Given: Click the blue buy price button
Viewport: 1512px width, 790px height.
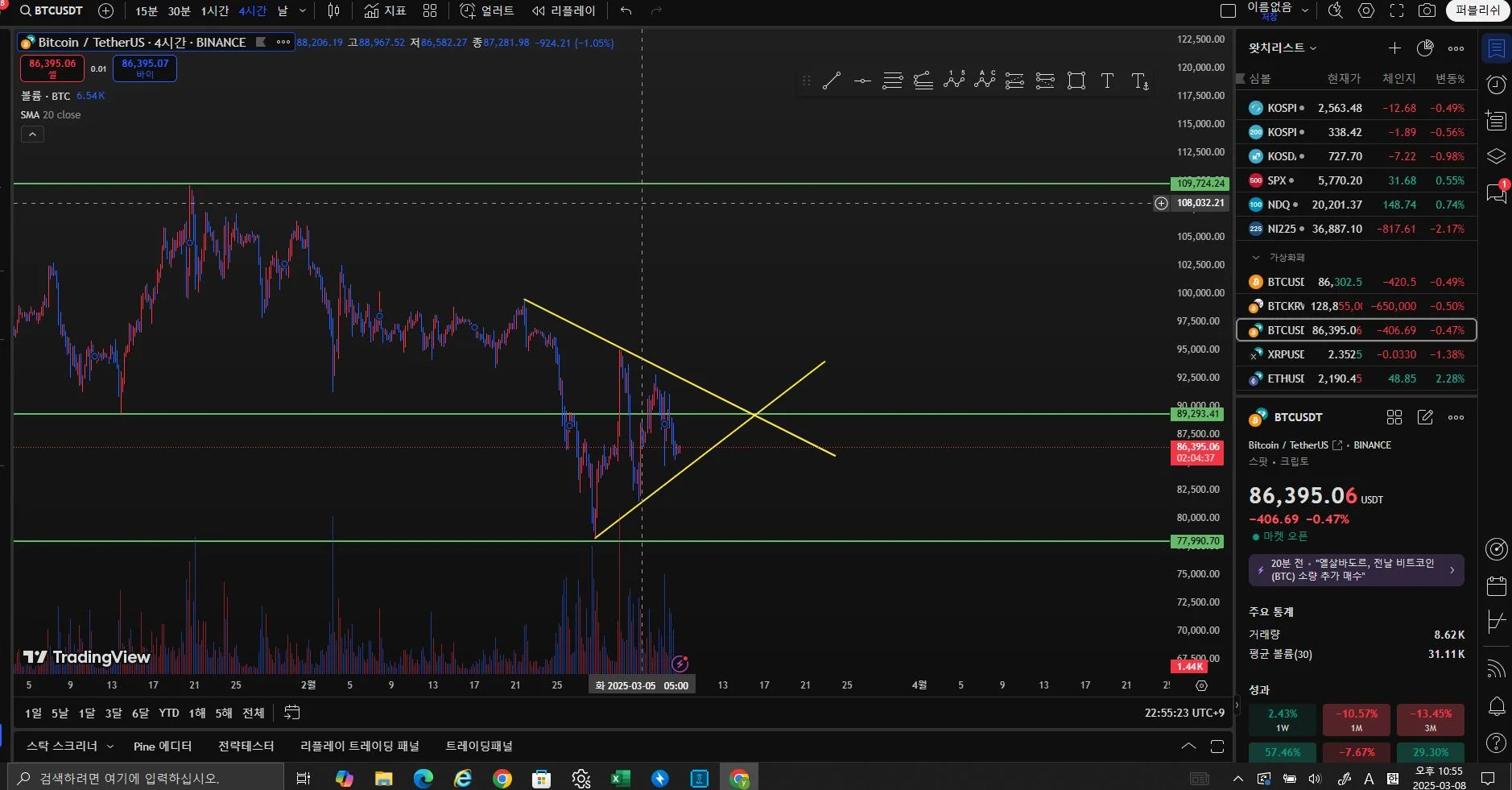Looking at the screenshot, I should [x=145, y=68].
